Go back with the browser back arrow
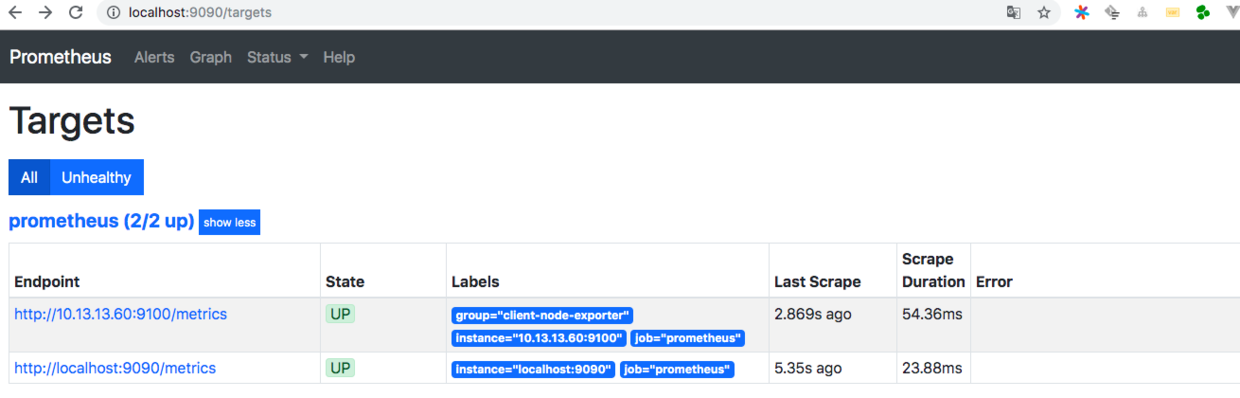This screenshot has height=398, width=1240. point(15,13)
